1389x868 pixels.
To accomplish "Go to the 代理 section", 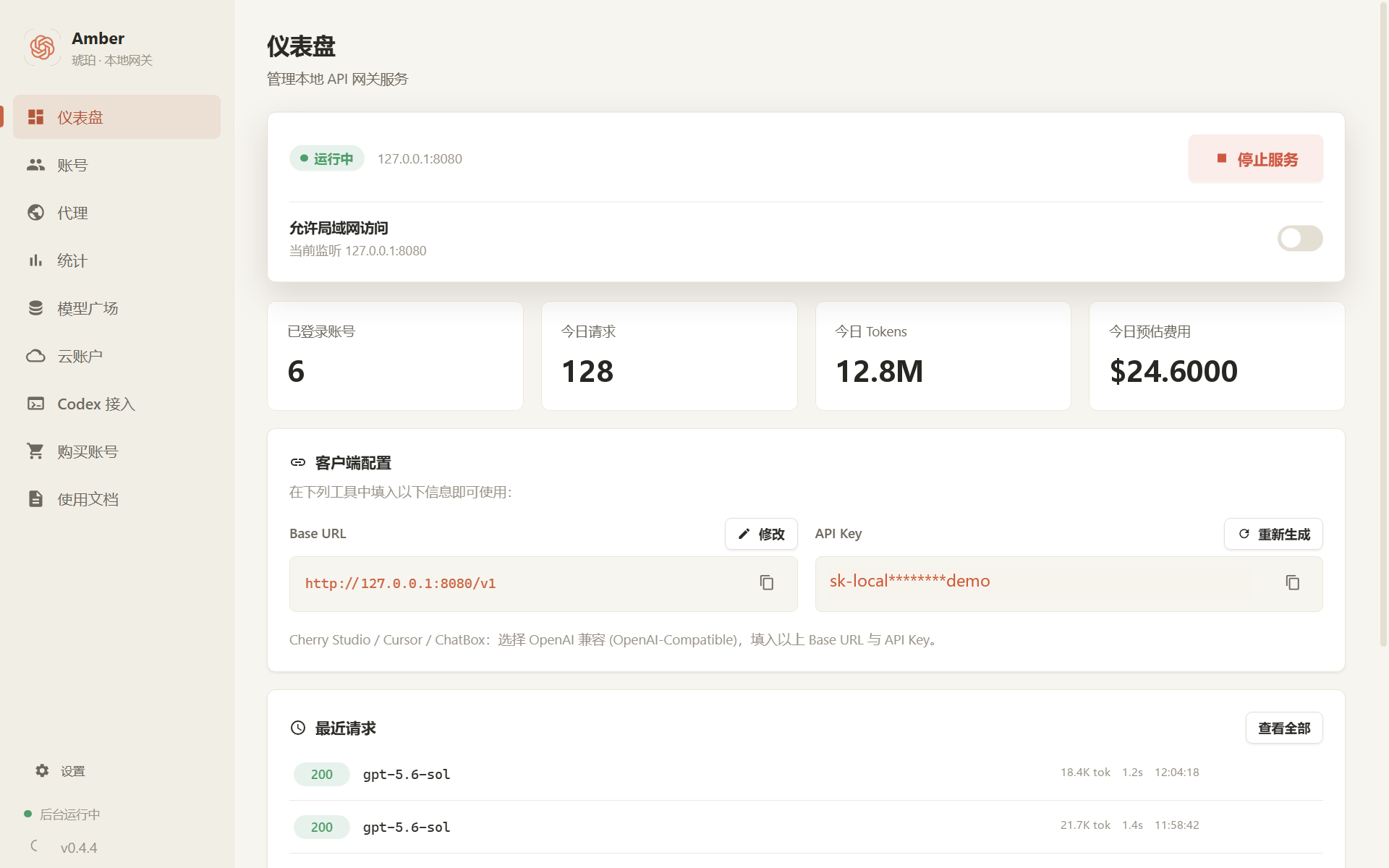I will (x=116, y=213).
